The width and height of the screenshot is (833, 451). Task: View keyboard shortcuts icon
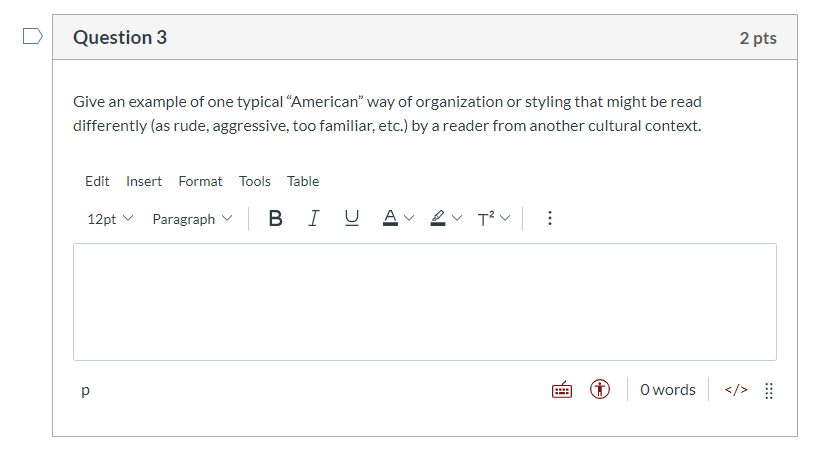562,390
